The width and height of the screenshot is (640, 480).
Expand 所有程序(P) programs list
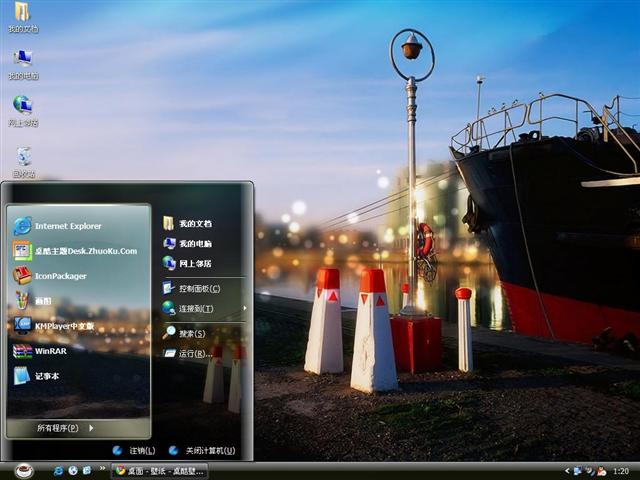click(65, 428)
